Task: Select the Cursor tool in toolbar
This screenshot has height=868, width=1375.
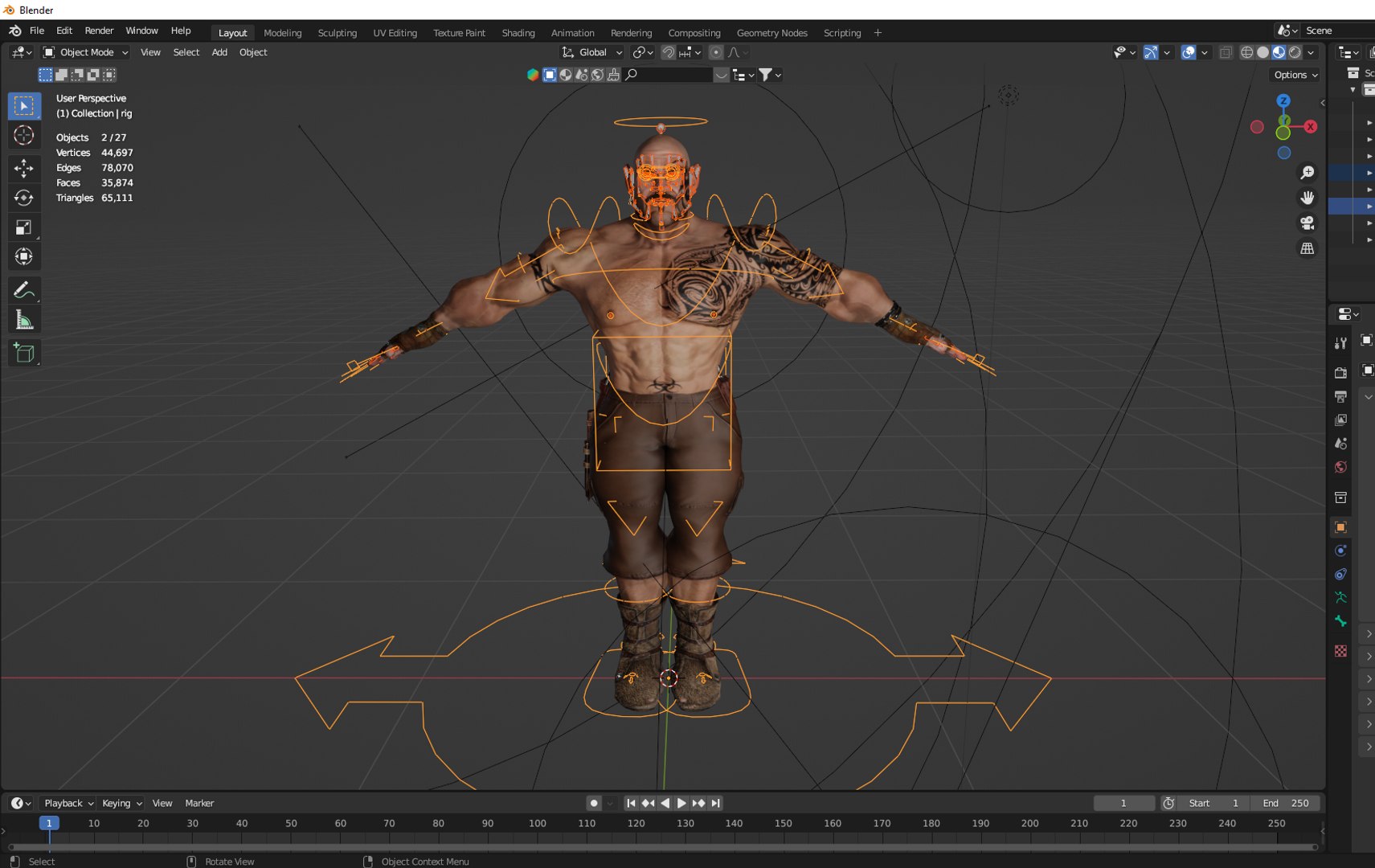Action: coord(23,136)
